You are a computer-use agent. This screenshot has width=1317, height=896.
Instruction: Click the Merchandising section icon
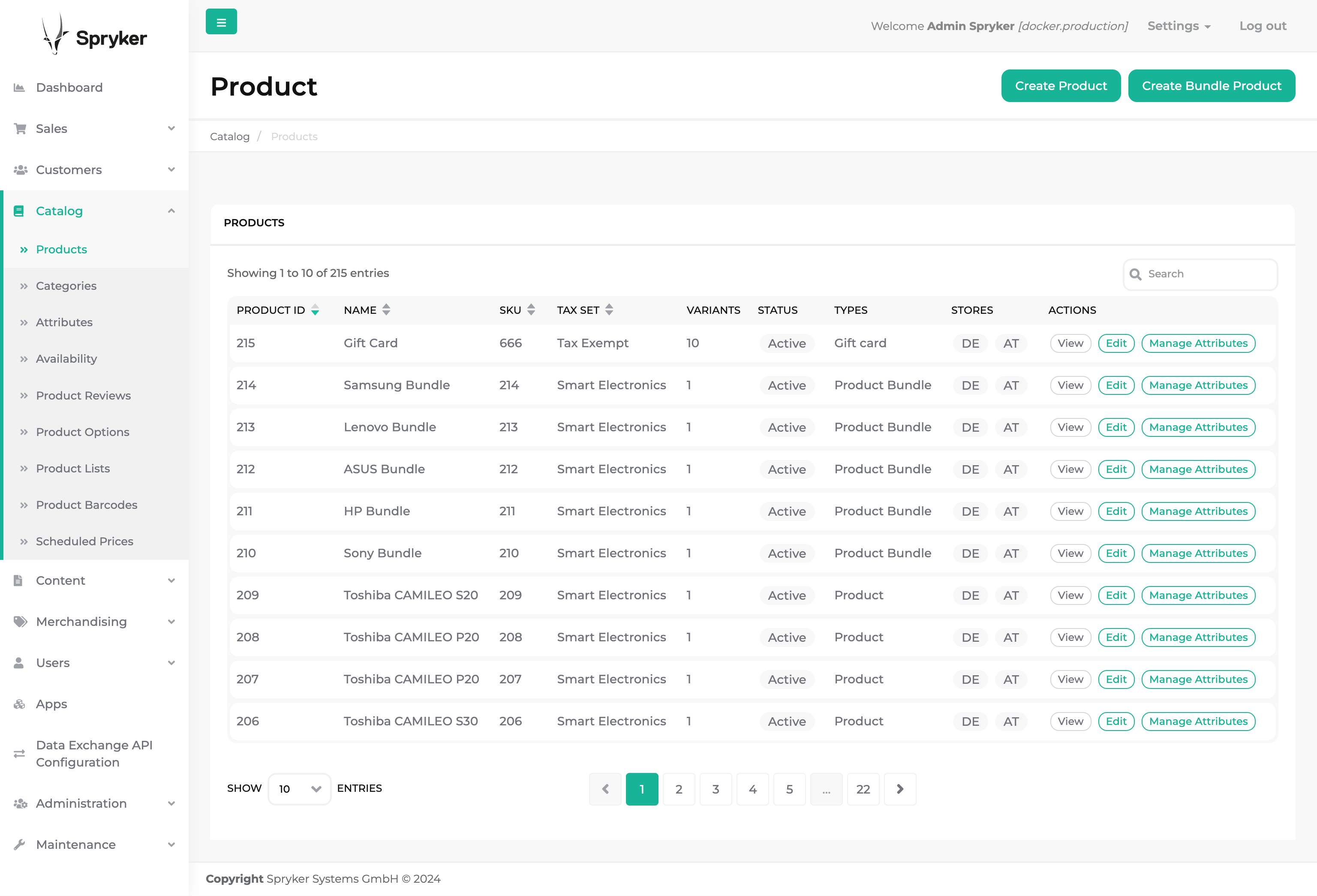[18, 621]
